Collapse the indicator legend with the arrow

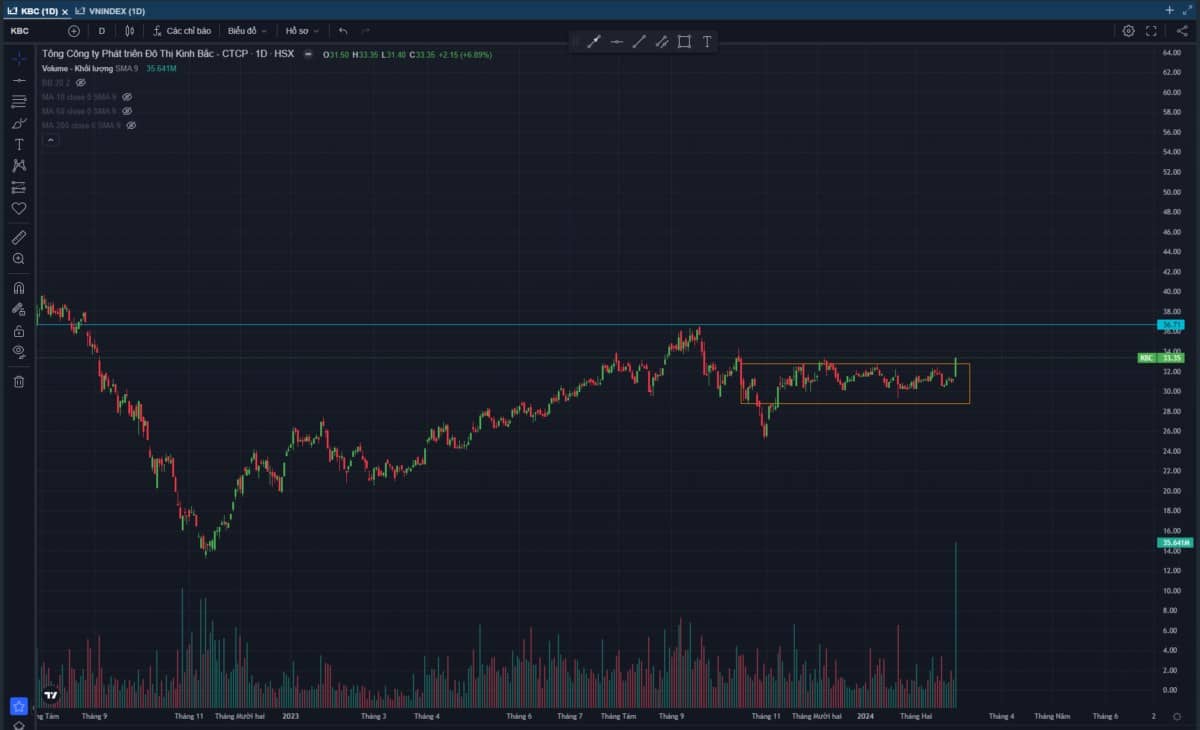50,140
